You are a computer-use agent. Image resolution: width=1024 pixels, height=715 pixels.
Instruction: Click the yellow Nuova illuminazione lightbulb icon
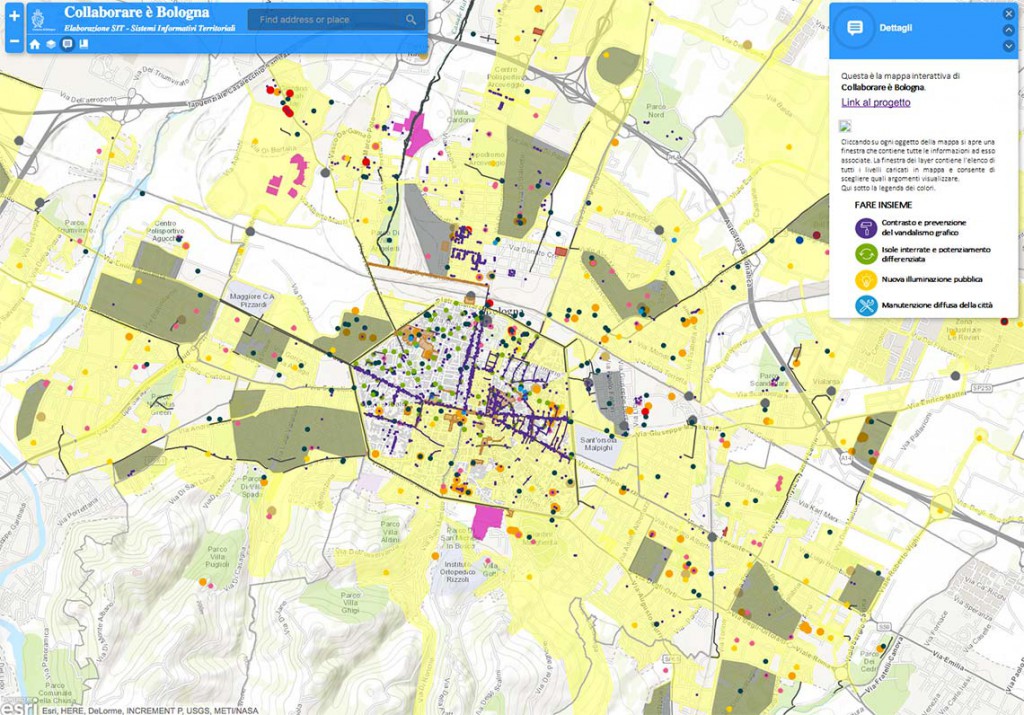pyautogui.click(x=866, y=280)
